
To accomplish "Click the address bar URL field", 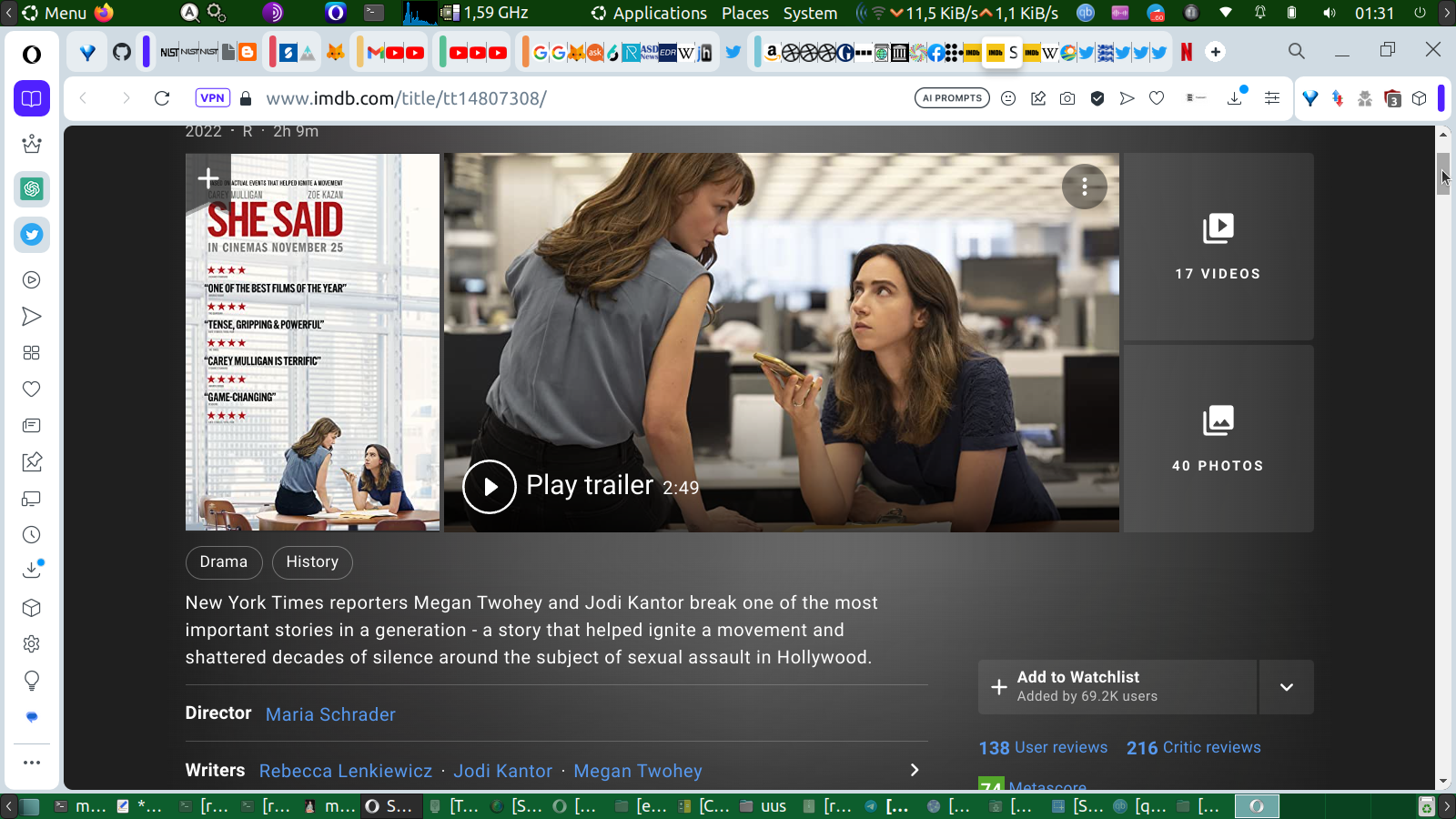I will pos(582,98).
